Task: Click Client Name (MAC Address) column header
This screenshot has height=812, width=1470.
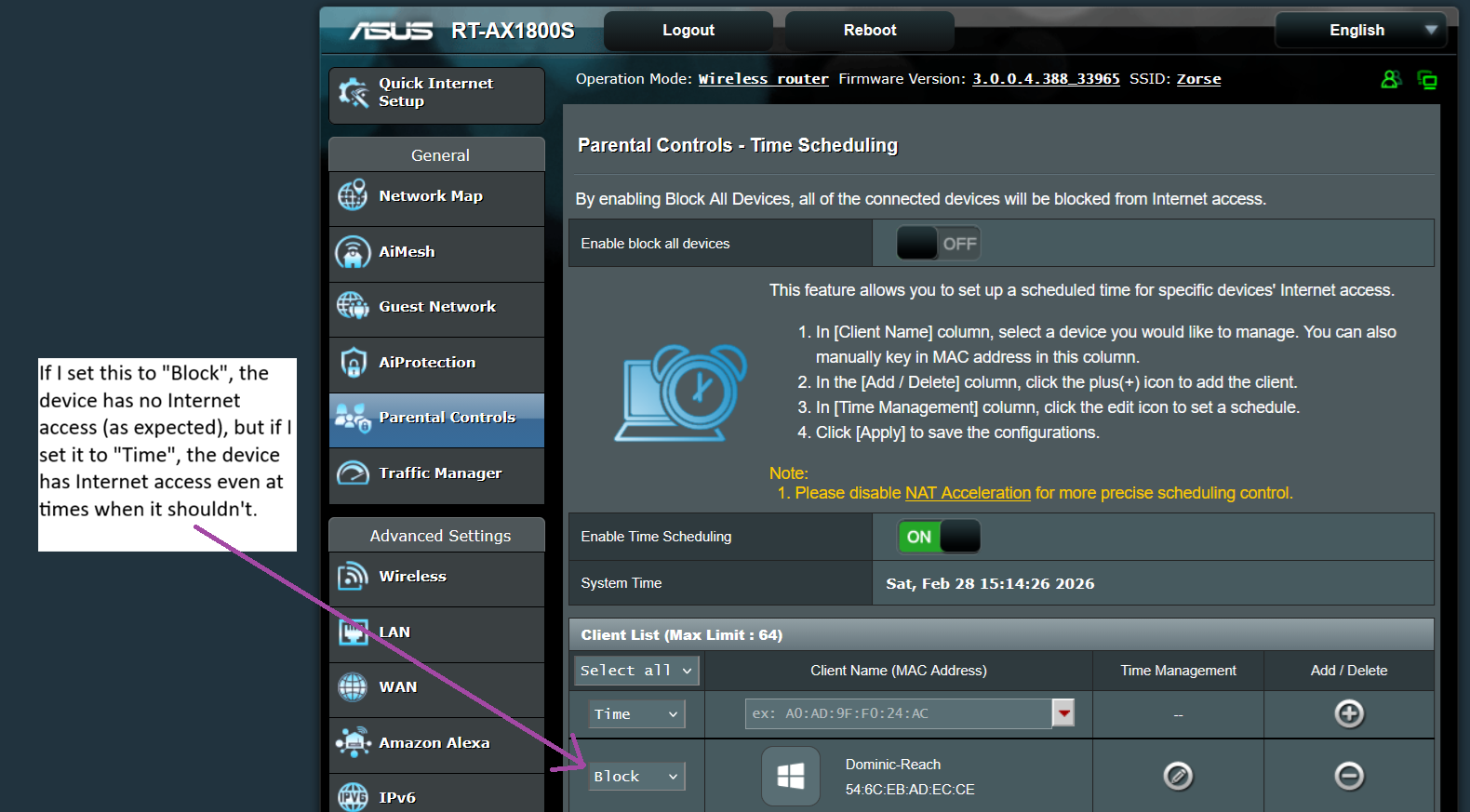Action: (x=899, y=671)
